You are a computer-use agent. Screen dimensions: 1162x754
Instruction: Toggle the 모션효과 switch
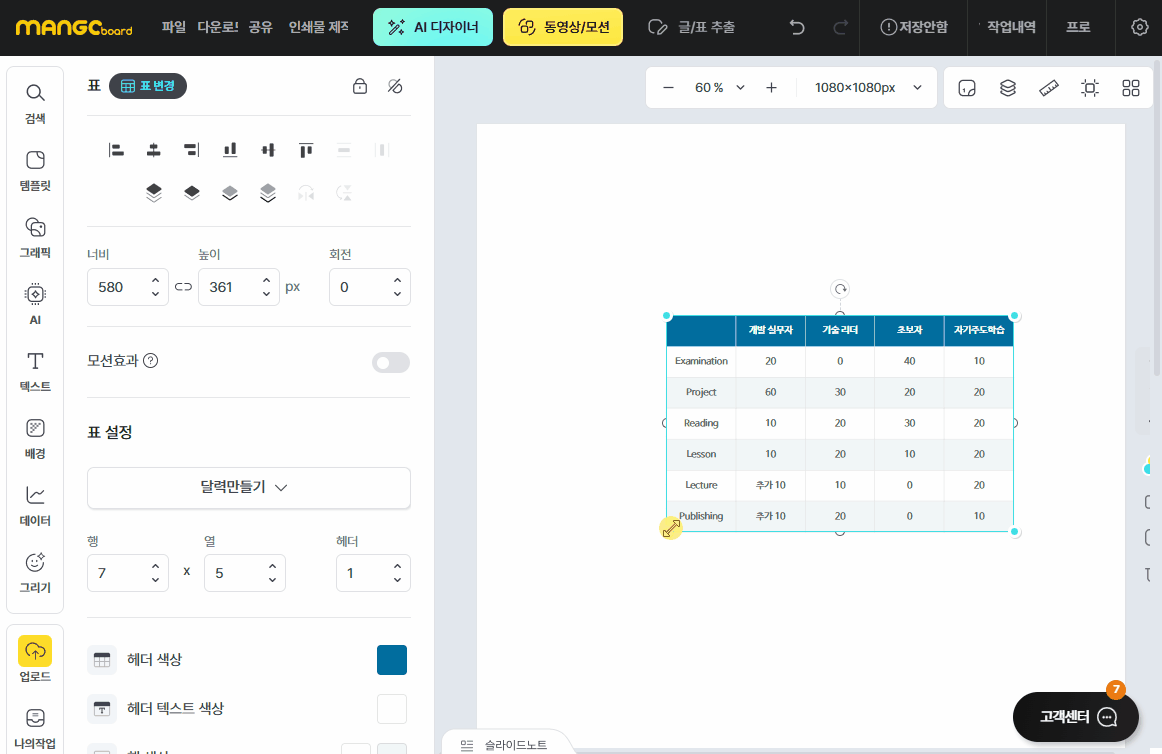(x=391, y=362)
